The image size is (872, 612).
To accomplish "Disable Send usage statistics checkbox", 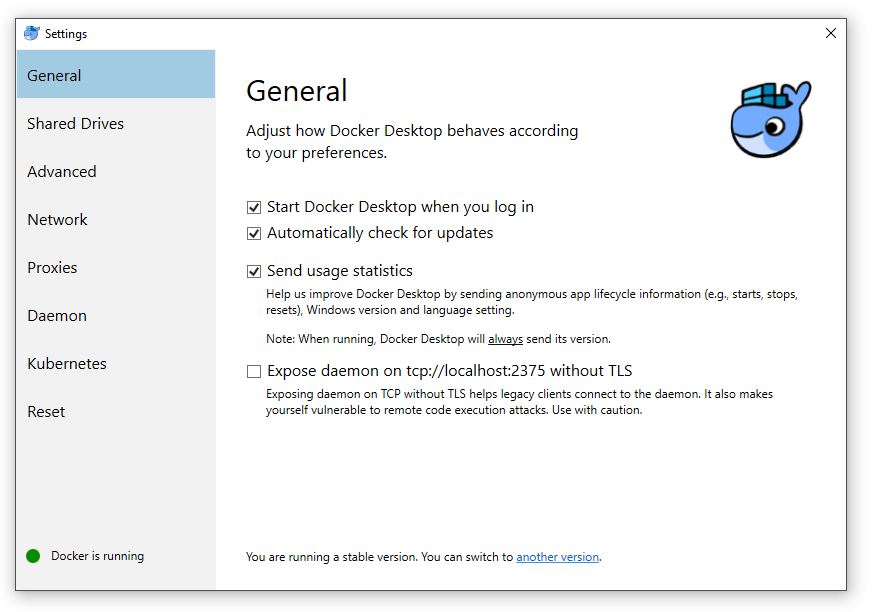I will pyautogui.click(x=254, y=271).
